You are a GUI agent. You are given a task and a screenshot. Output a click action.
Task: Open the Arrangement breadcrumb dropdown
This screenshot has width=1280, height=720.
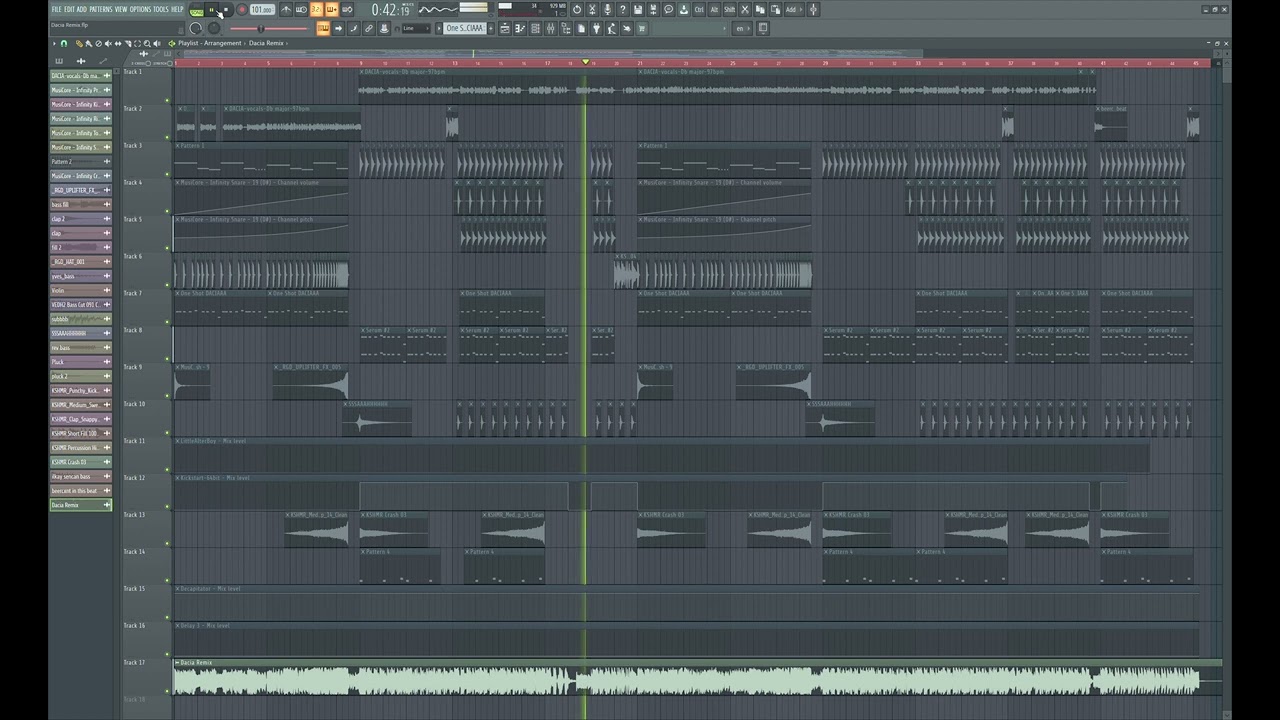click(222, 43)
